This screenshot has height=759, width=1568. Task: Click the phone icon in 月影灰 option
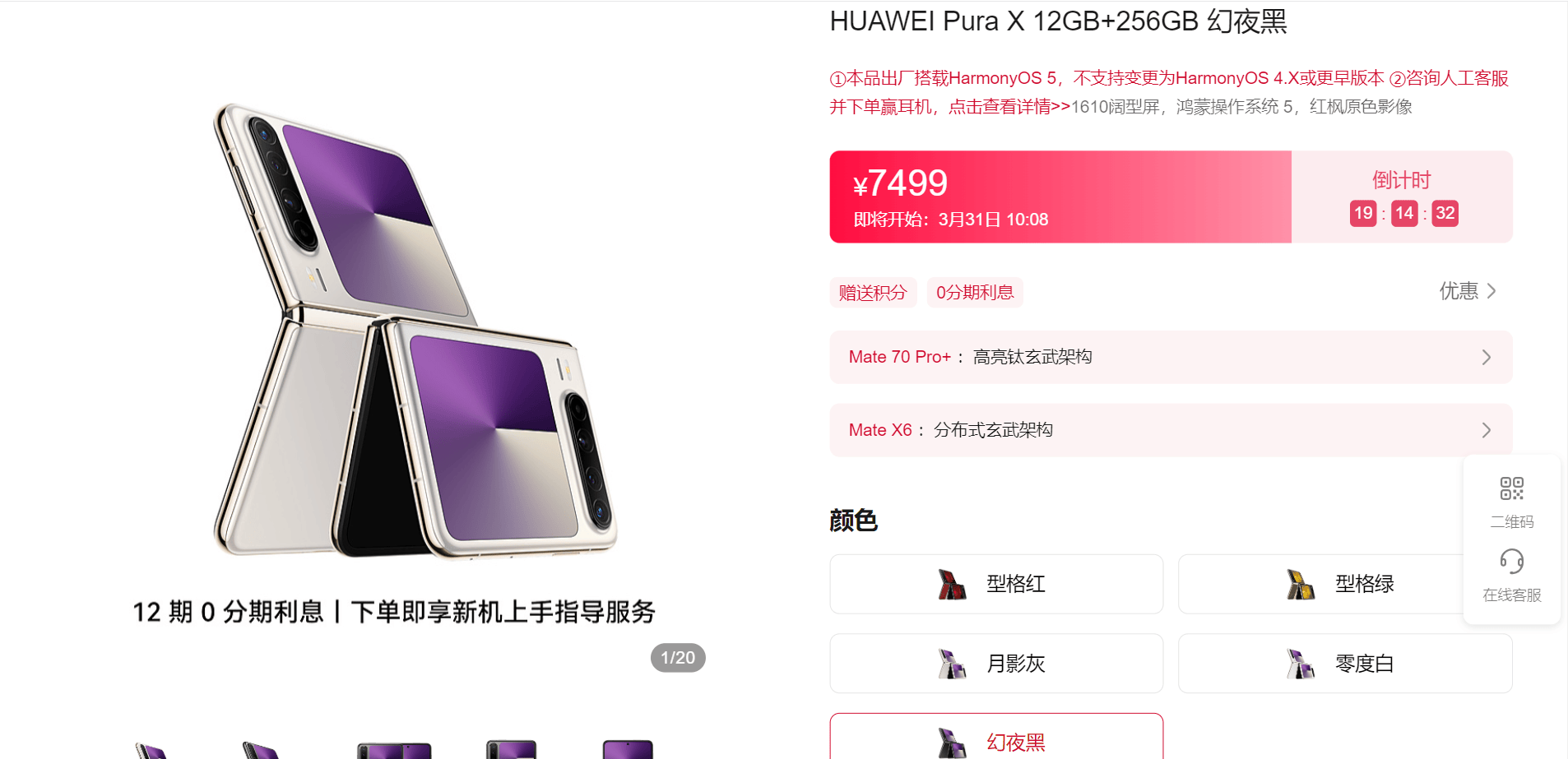[x=952, y=664]
